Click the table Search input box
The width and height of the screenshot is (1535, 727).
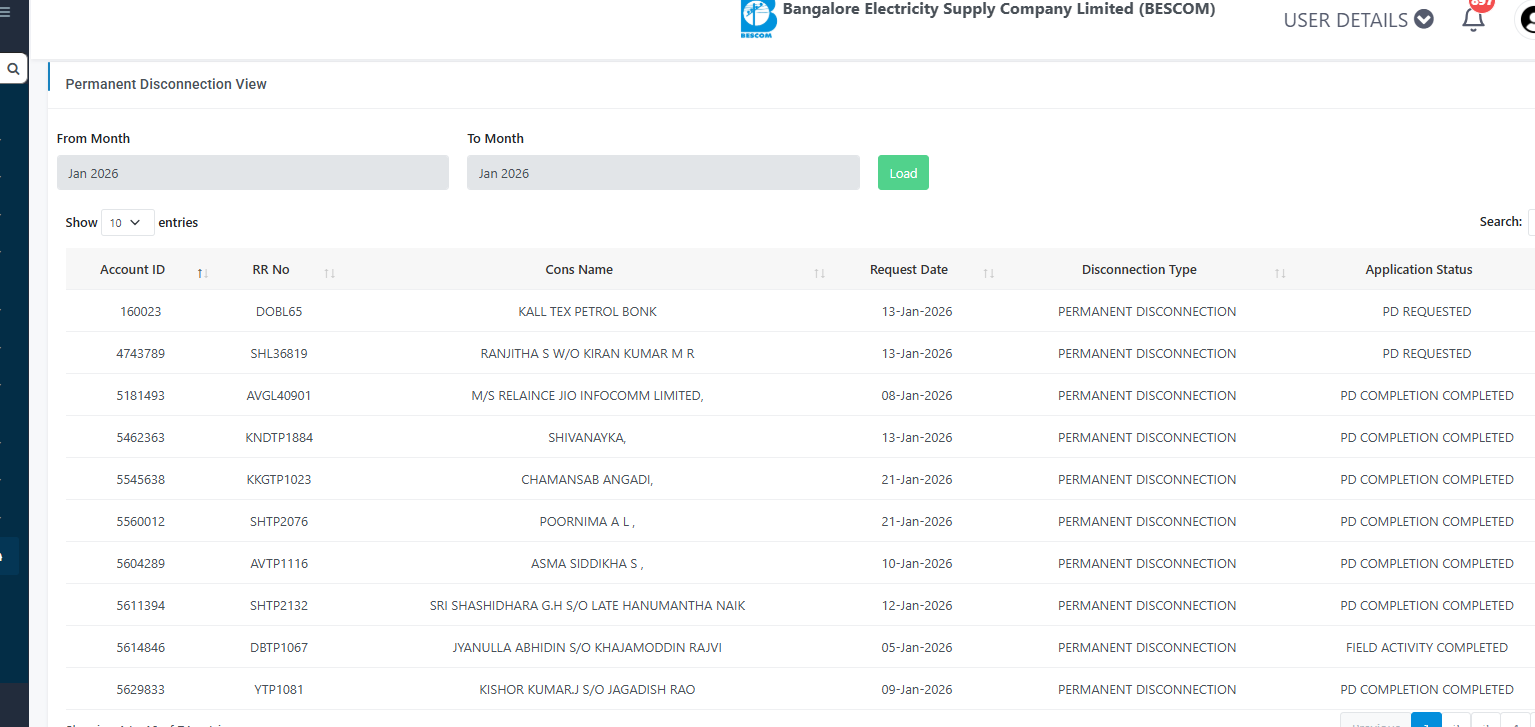pyautogui.click(x=1531, y=222)
